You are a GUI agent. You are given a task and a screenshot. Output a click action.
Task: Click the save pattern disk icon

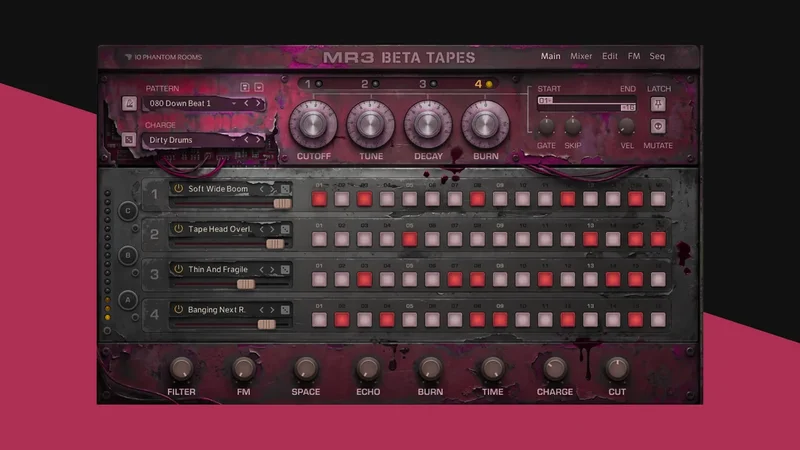(245, 87)
